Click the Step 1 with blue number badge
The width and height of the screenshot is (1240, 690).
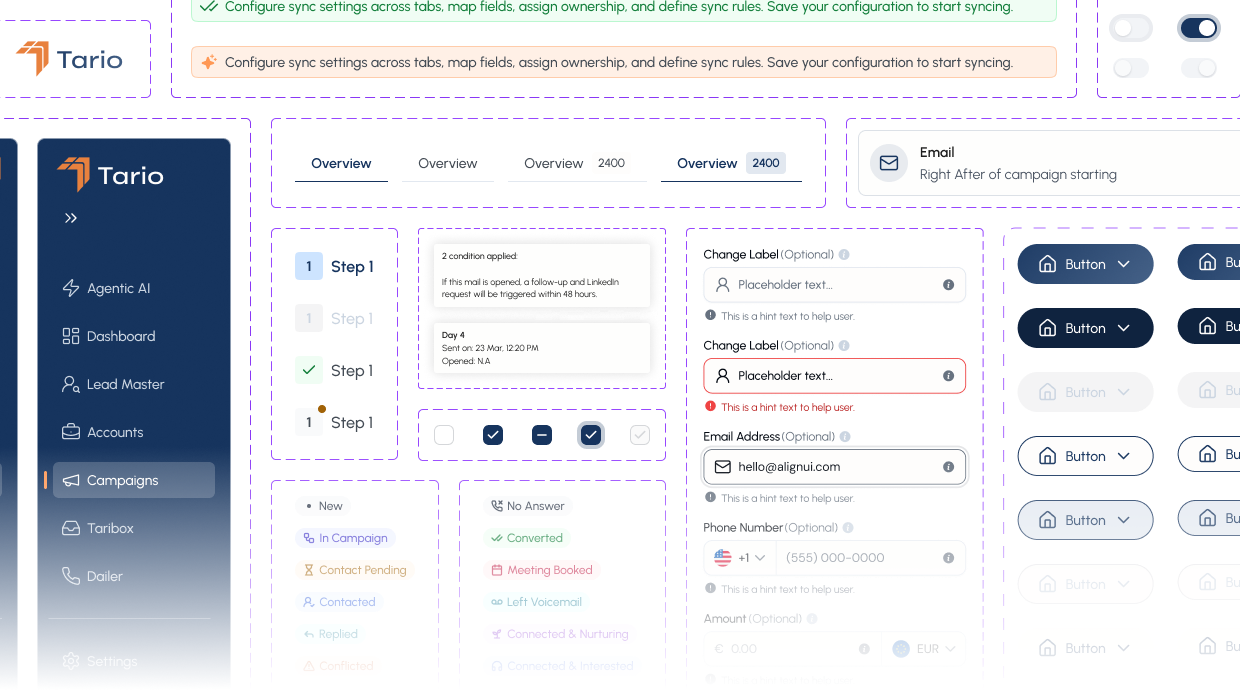pos(334,266)
